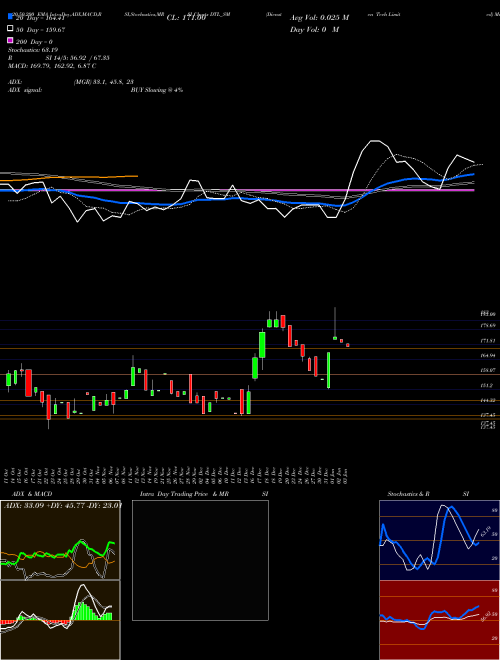Click the white 50 Day EMA legend swatch
The width and height of the screenshot is (500, 660).
10,29
